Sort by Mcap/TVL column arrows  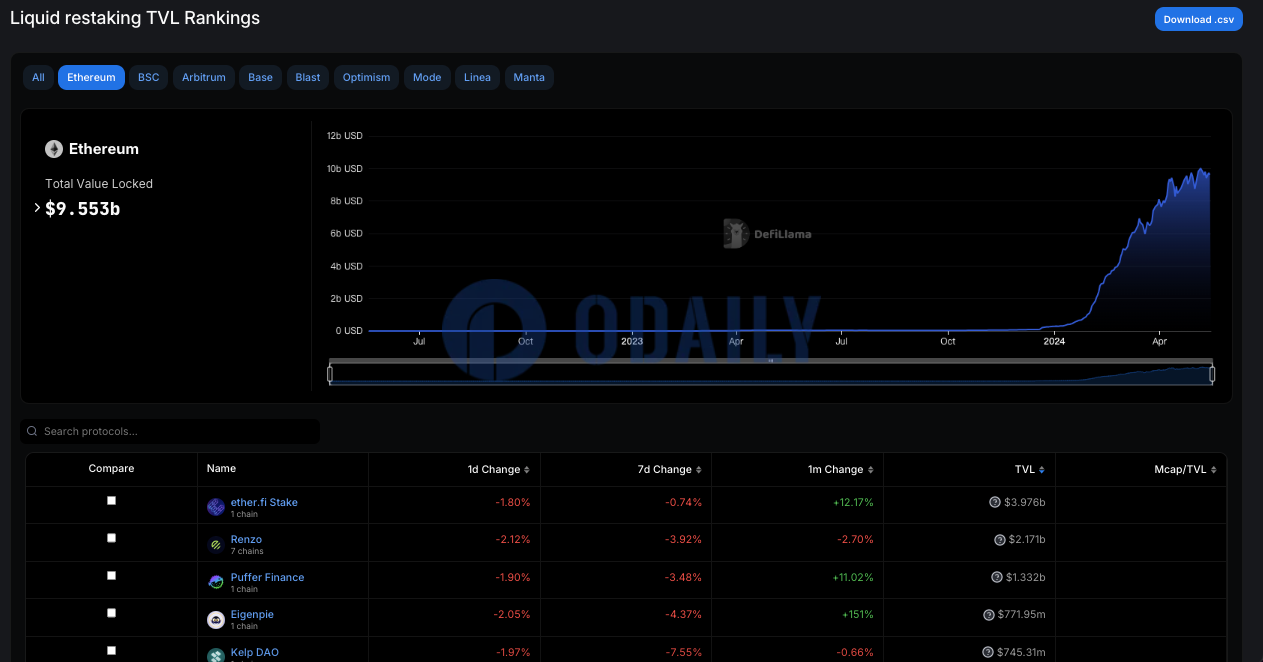[1214, 470]
